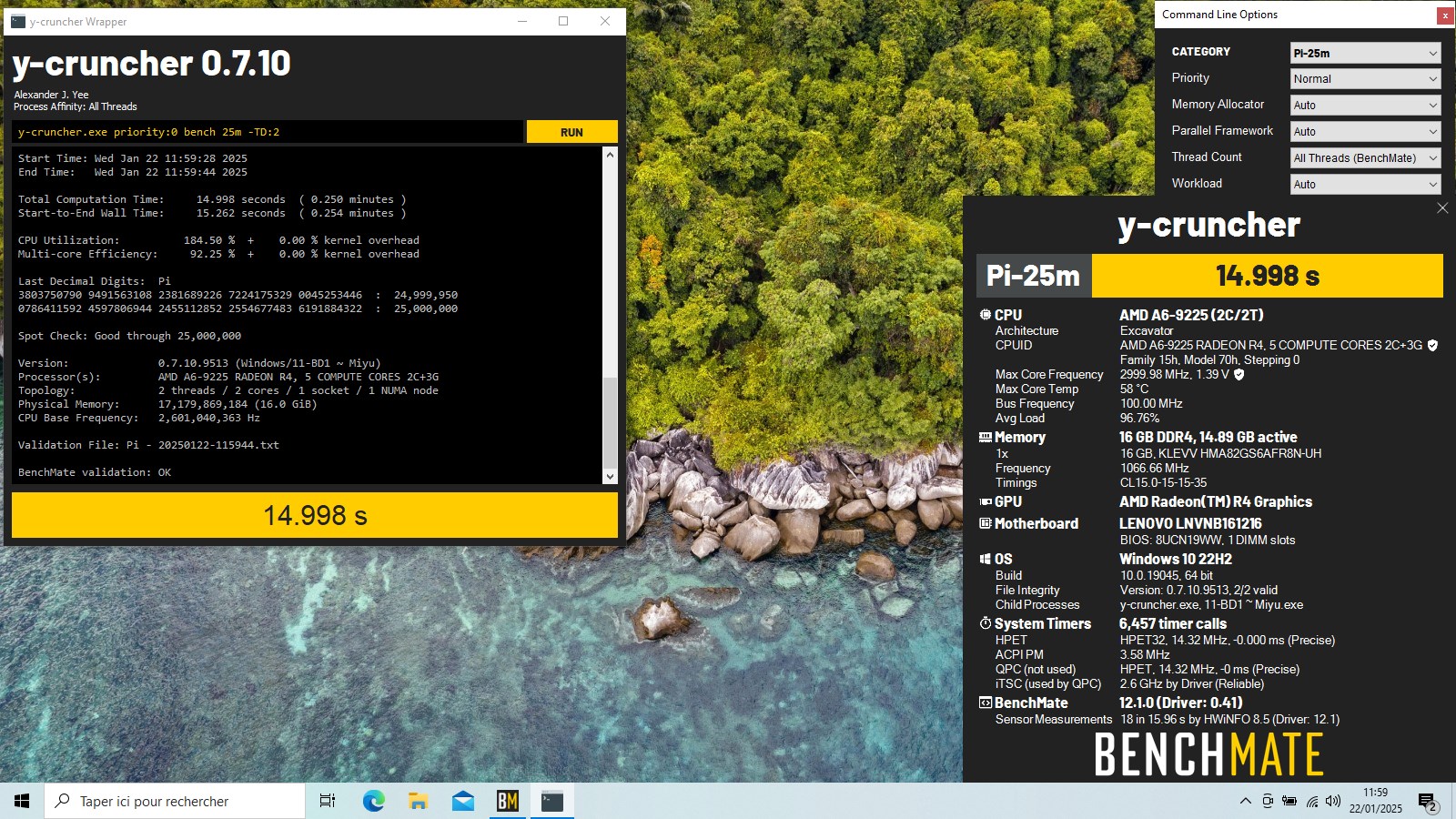
Task: Click the yellow RUN button
Action: pyautogui.click(x=571, y=132)
